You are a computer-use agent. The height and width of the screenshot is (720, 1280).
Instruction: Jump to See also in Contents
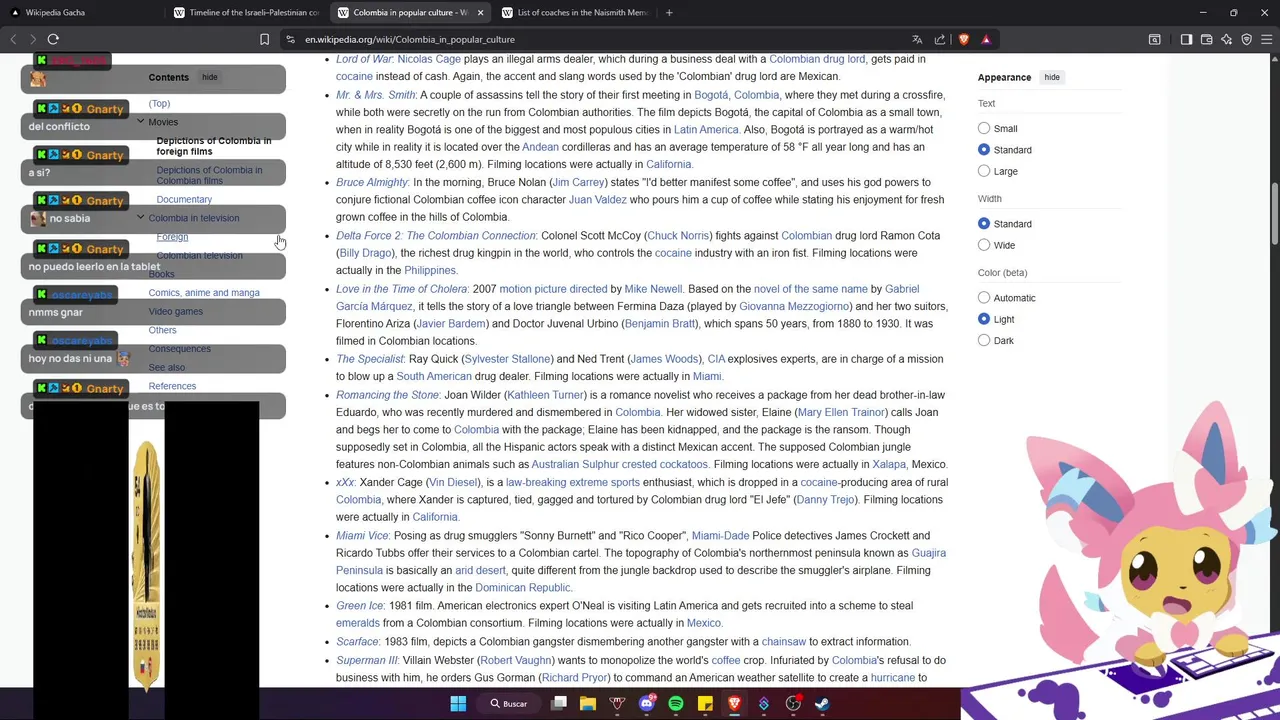coord(167,367)
